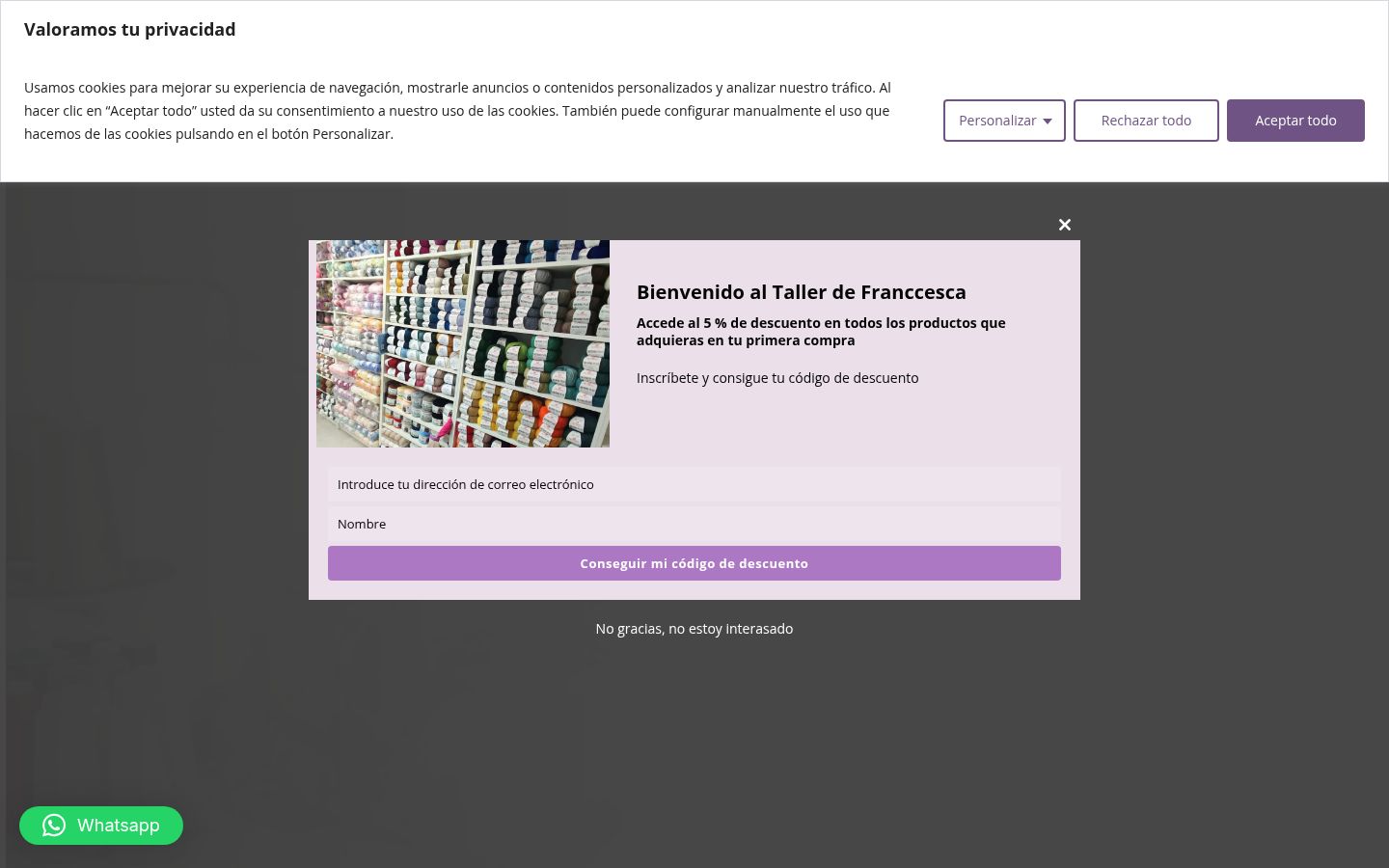Decline with No gracias, no estoy interasado
1389x868 pixels.
click(x=694, y=629)
